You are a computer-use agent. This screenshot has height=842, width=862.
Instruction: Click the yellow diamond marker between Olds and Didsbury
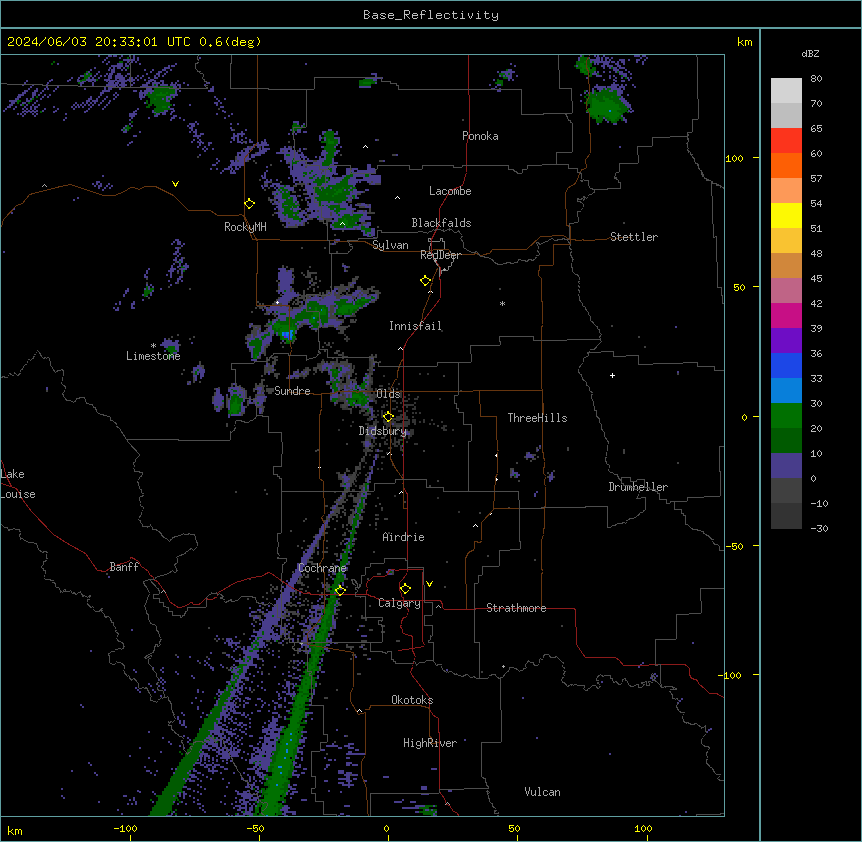click(388, 417)
